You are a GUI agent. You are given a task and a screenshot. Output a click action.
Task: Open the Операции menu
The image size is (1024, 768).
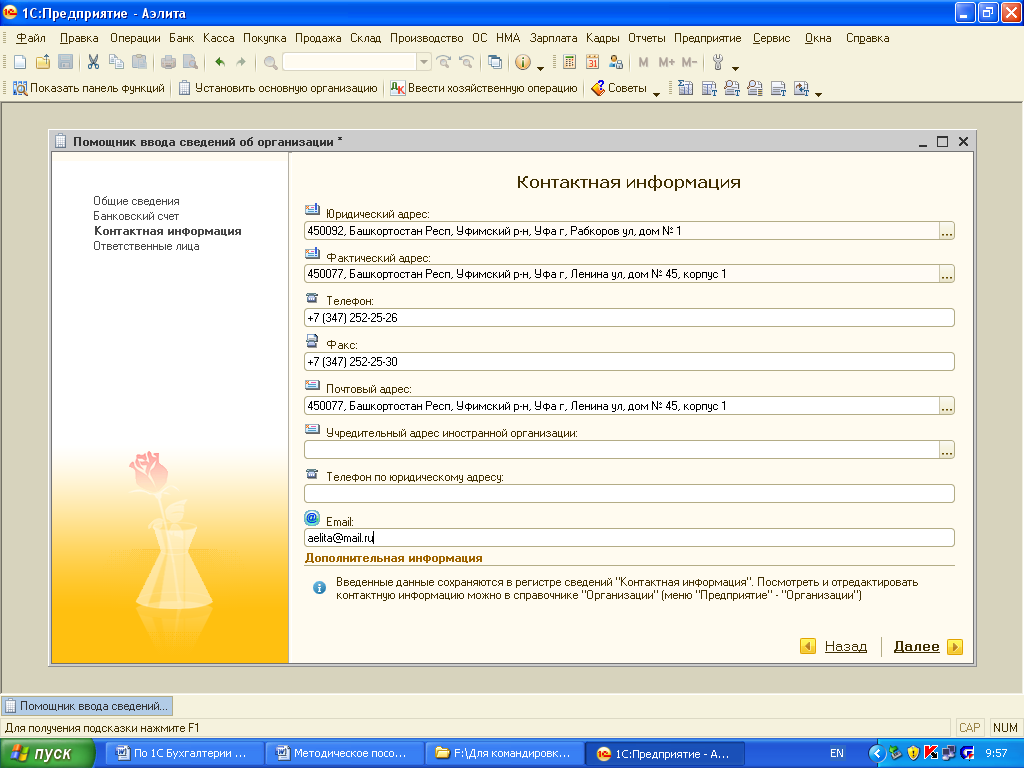click(135, 38)
